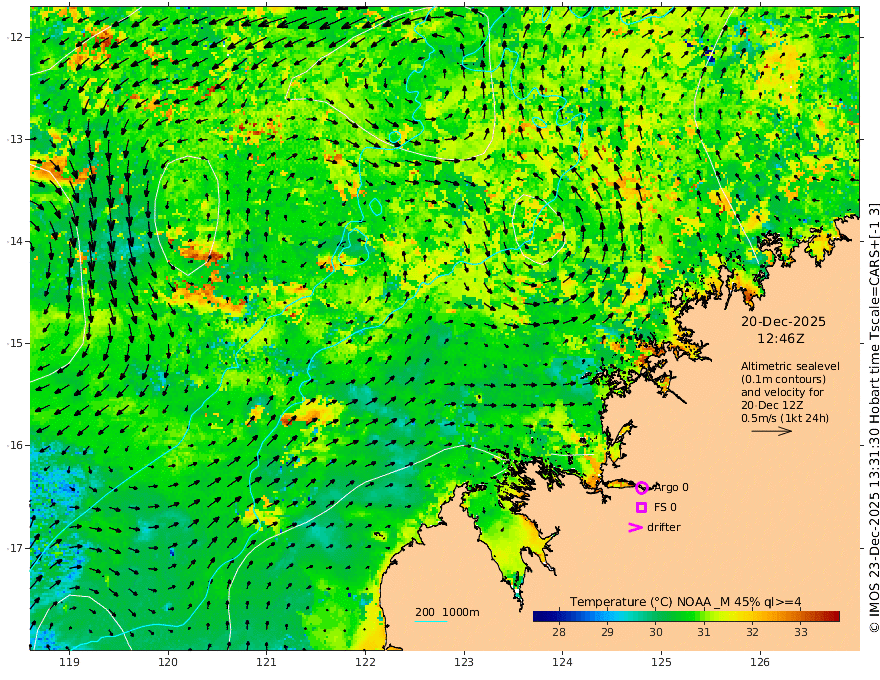Image resolution: width=880 pixels, height=680 pixels.
Task: Click the 'Argo 0' legend label
Action: pos(671,487)
